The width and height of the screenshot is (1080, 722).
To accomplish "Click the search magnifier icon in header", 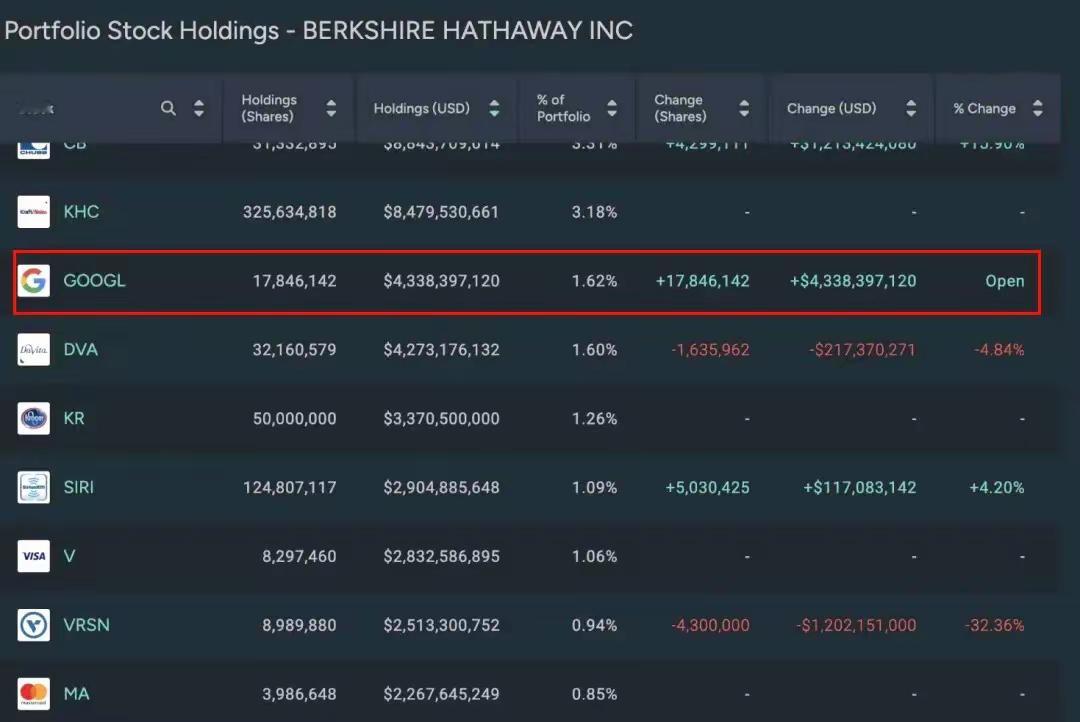I will 168,108.
